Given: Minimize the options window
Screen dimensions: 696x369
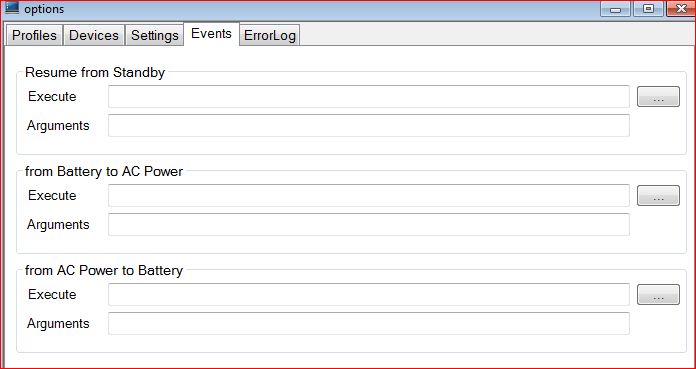Looking at the screenshot, I should click(615, 9).
